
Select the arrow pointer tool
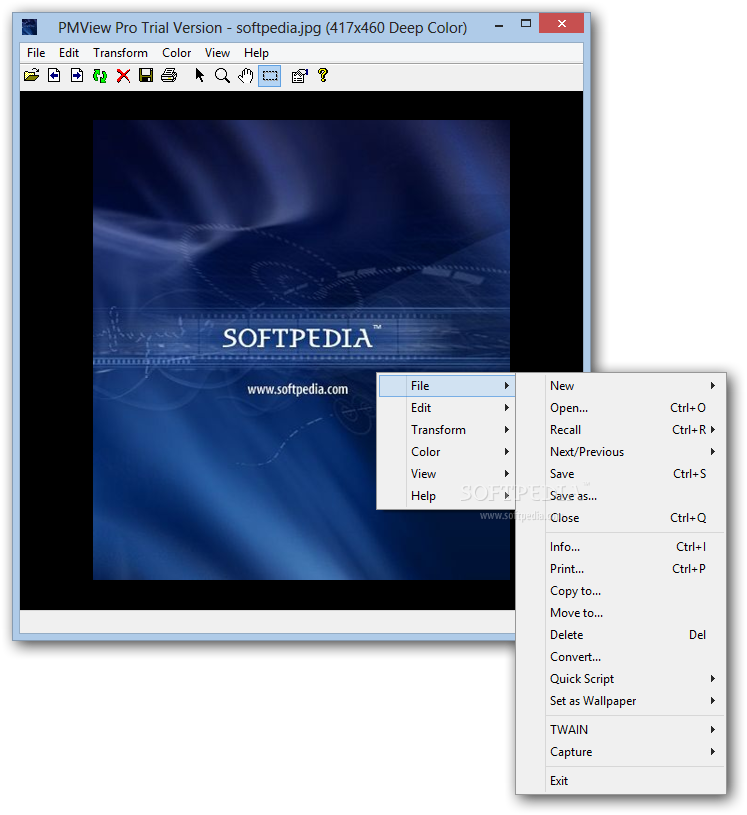pos(200,76)
